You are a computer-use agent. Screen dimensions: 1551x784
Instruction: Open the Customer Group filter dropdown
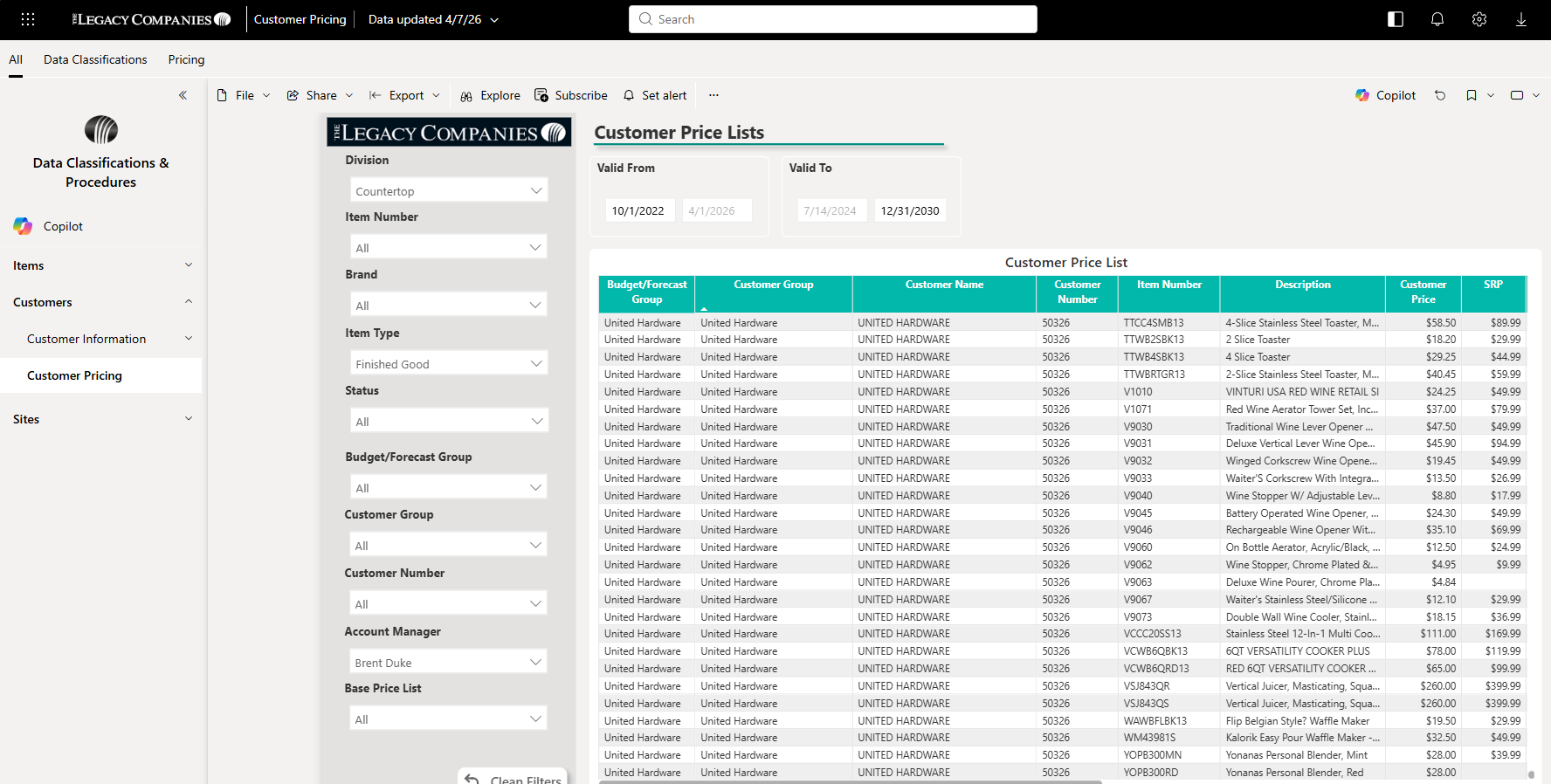(x=449, y=545)
